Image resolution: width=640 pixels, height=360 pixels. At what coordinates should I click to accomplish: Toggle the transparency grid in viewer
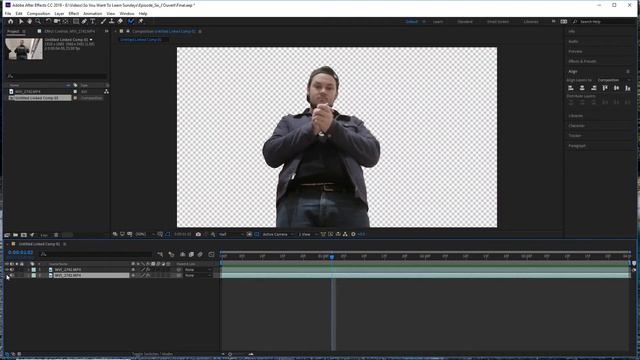(x=257, y=234)
